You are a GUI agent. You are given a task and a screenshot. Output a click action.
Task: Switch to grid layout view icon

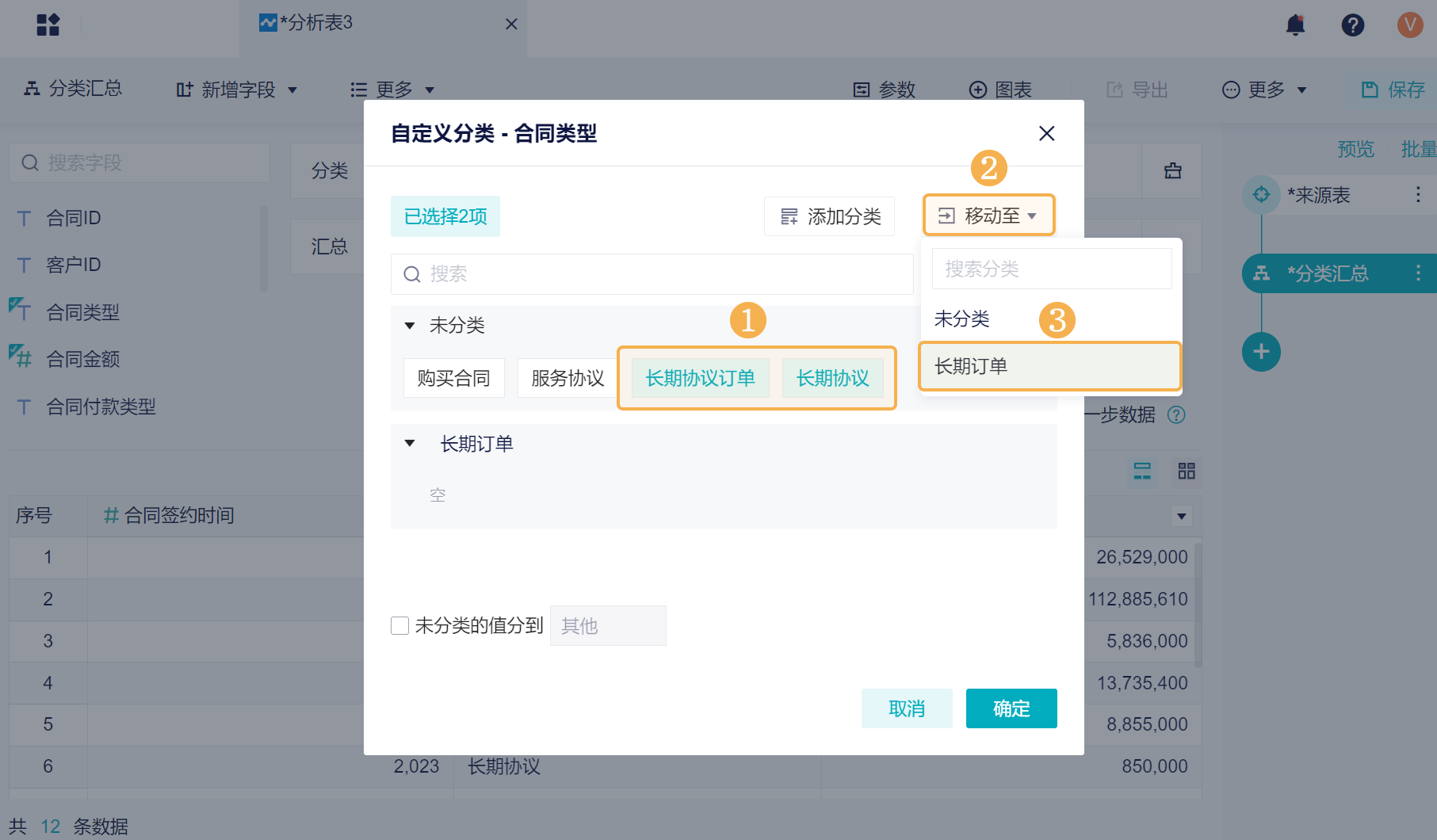(x=1187, y=472)
